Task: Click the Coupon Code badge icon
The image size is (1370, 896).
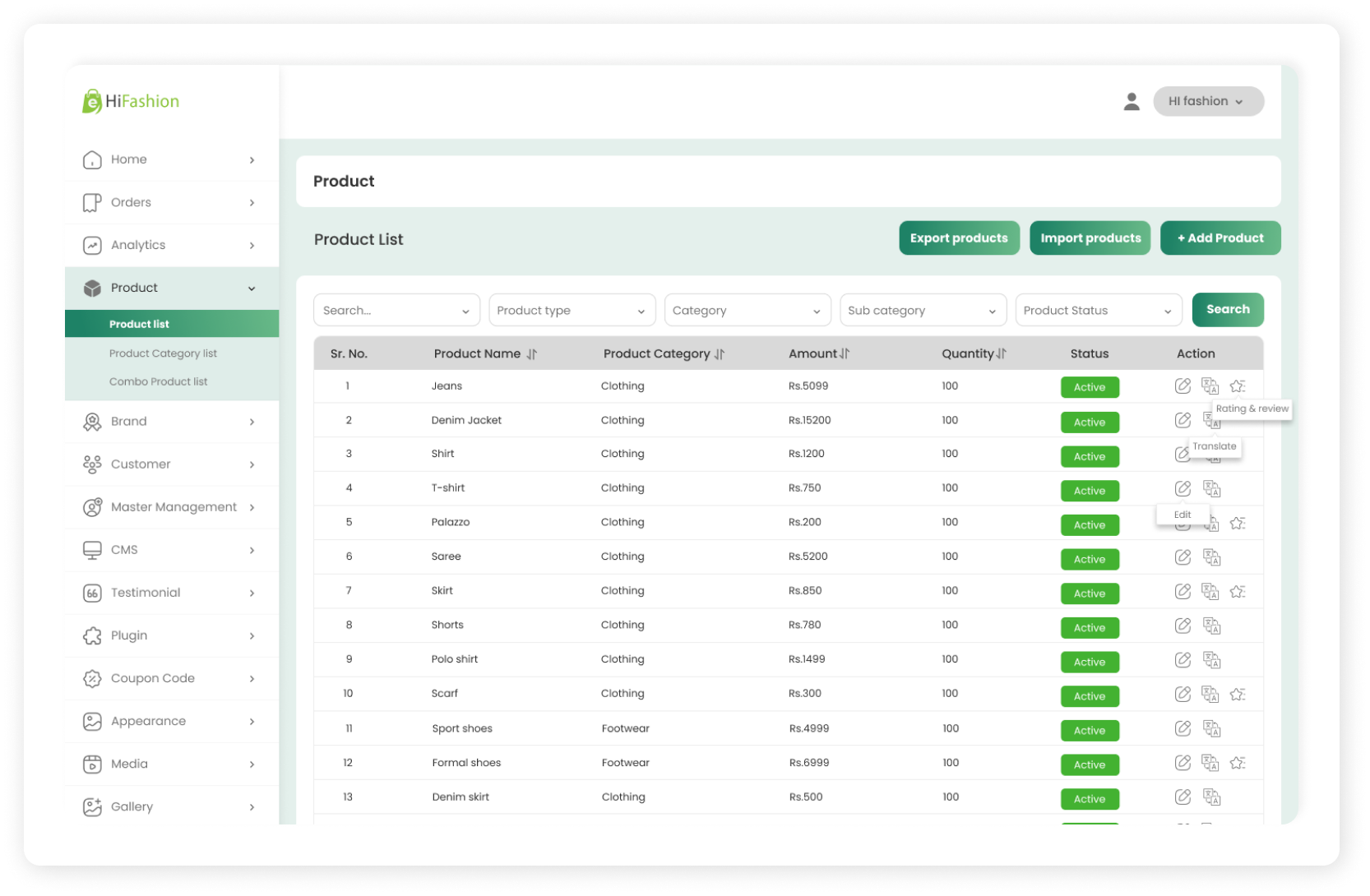Action: click(92, 678)
